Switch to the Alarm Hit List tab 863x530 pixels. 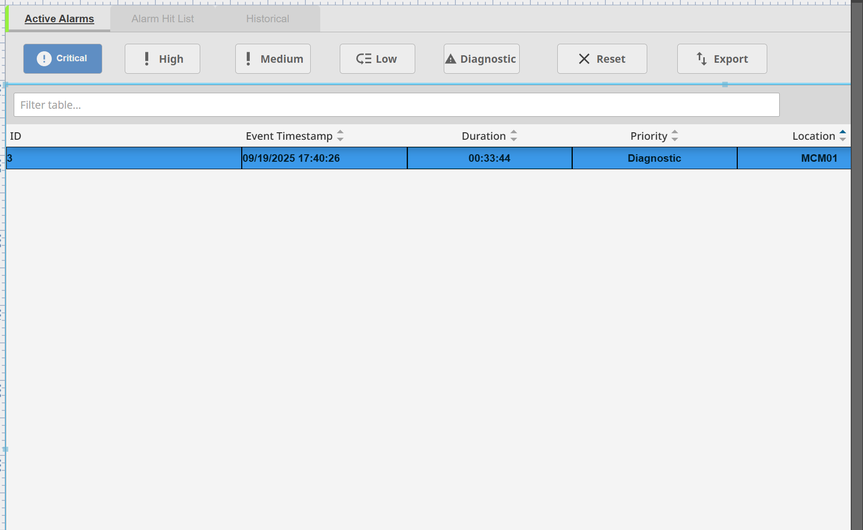click(163, 19)
